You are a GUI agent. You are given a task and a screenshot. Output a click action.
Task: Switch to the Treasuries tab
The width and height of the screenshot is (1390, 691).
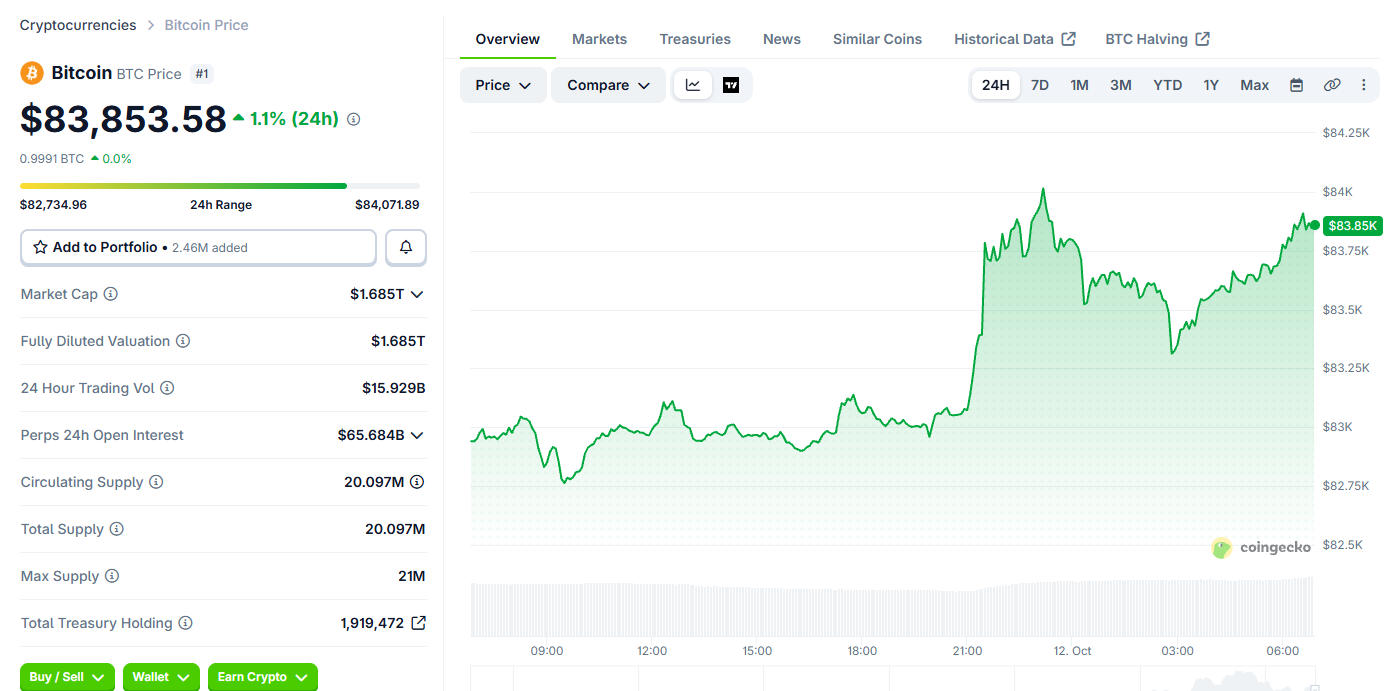[695, 39]
